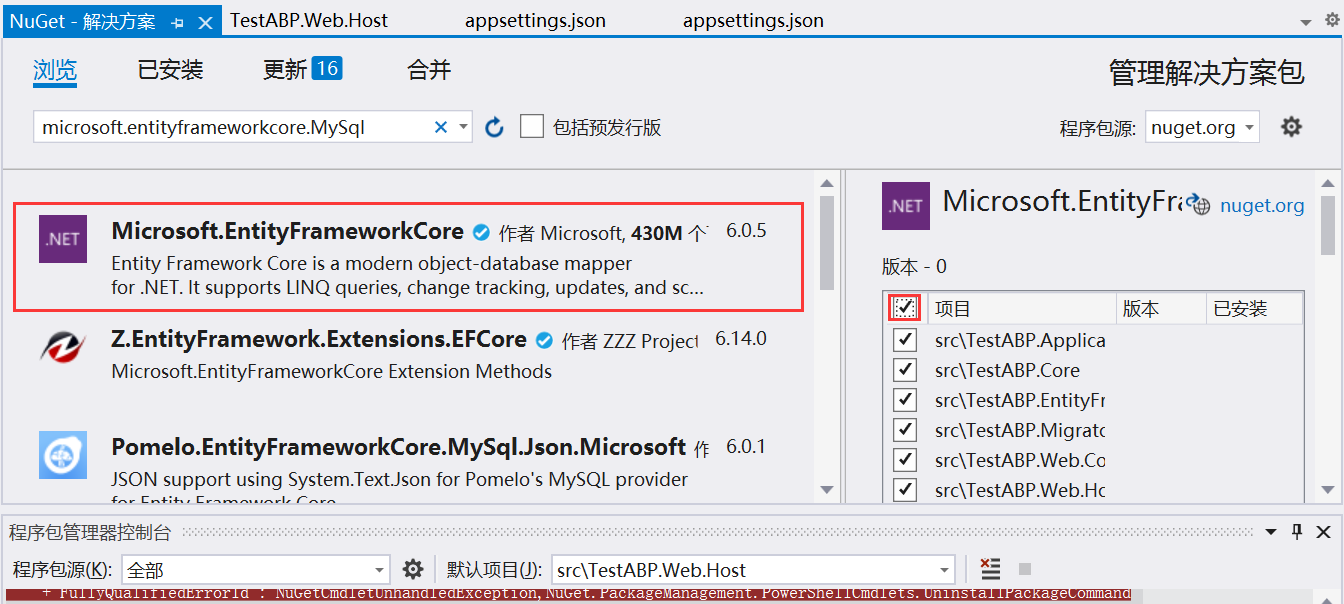Image resolution: width=1344 pixels, height=604 pixels.
Task: Open NuGet settings gear next to package source
Action: (x=1292, y=127)
